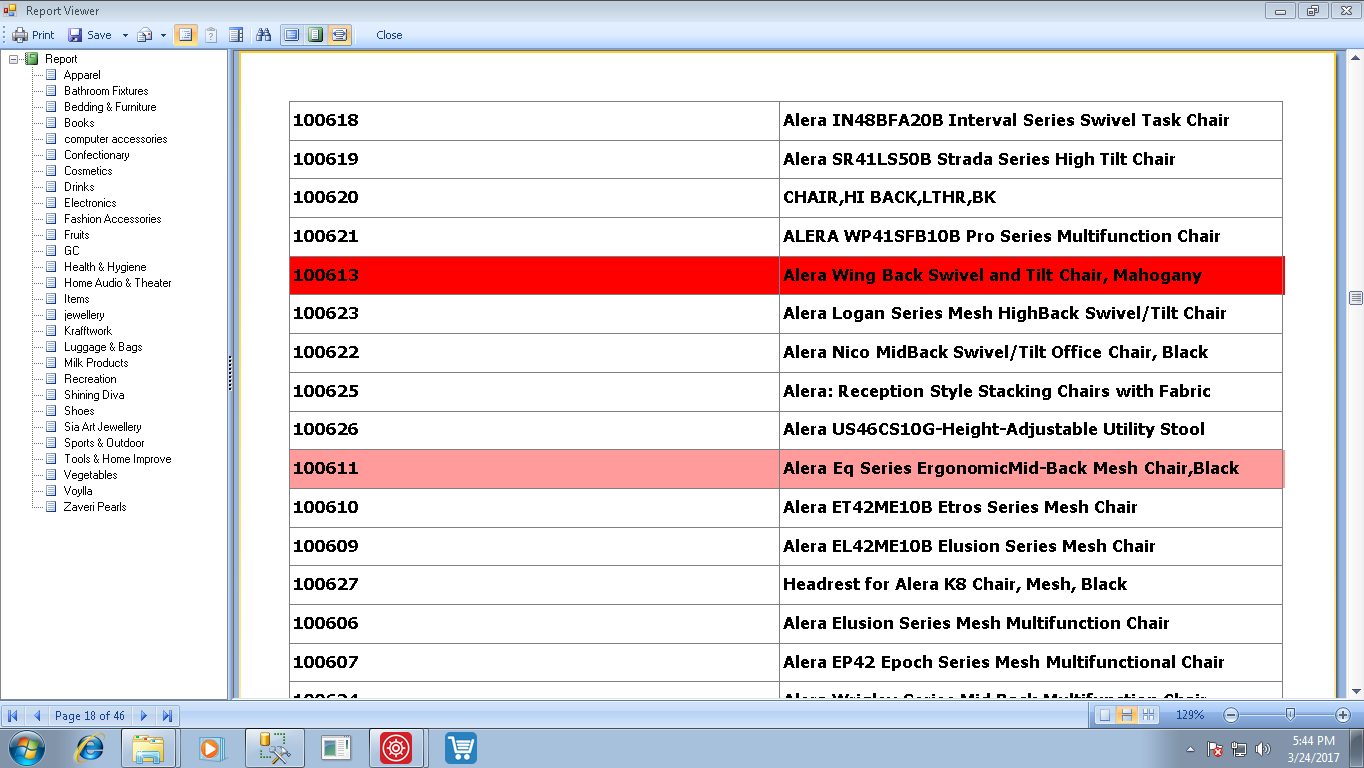
Task: Select the Electronics tree node
Action: (90, 203)
